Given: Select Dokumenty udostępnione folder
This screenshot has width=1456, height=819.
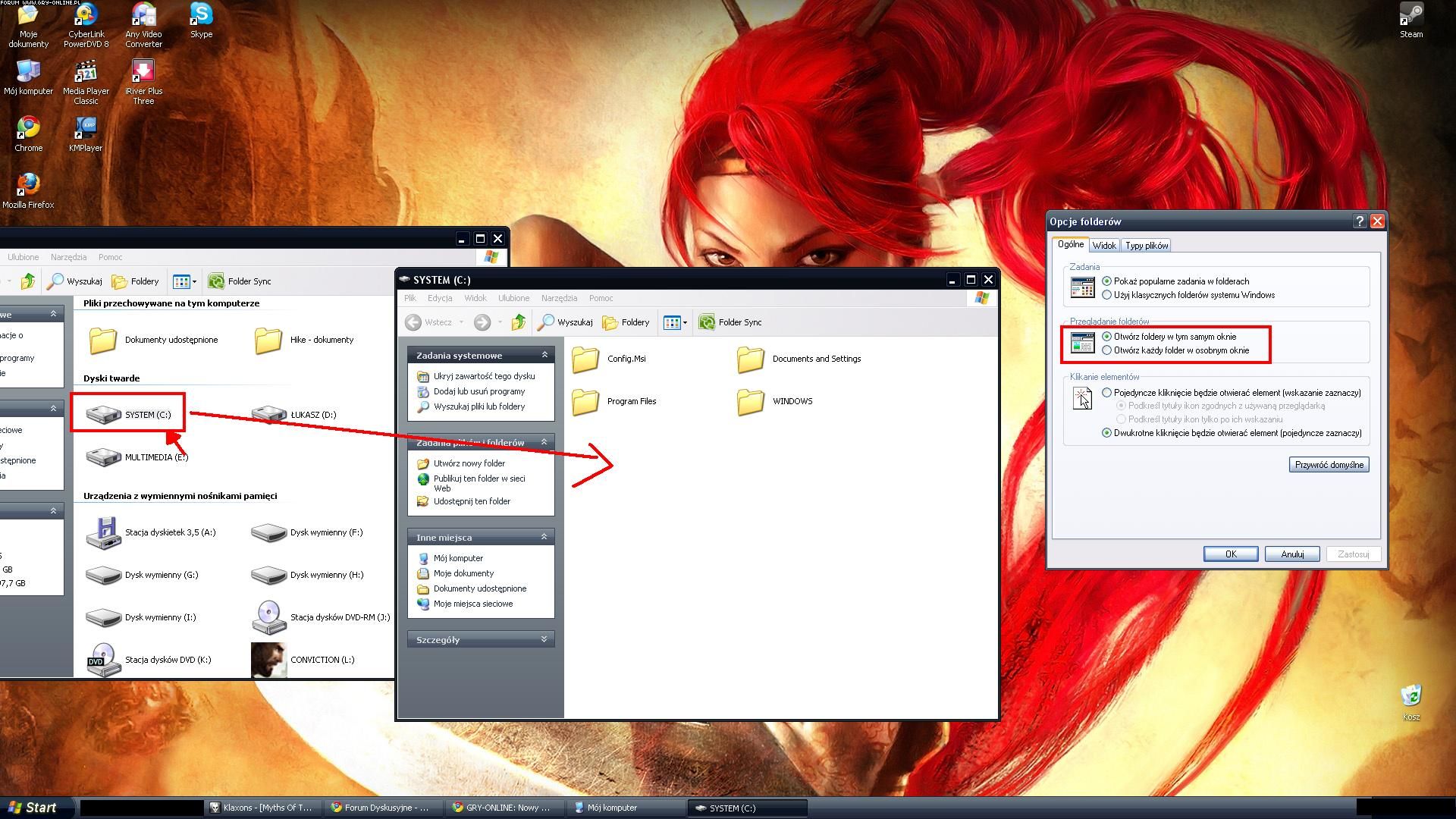Looking at the screenshot, I should pyautogui.click(x=153, y=340).
